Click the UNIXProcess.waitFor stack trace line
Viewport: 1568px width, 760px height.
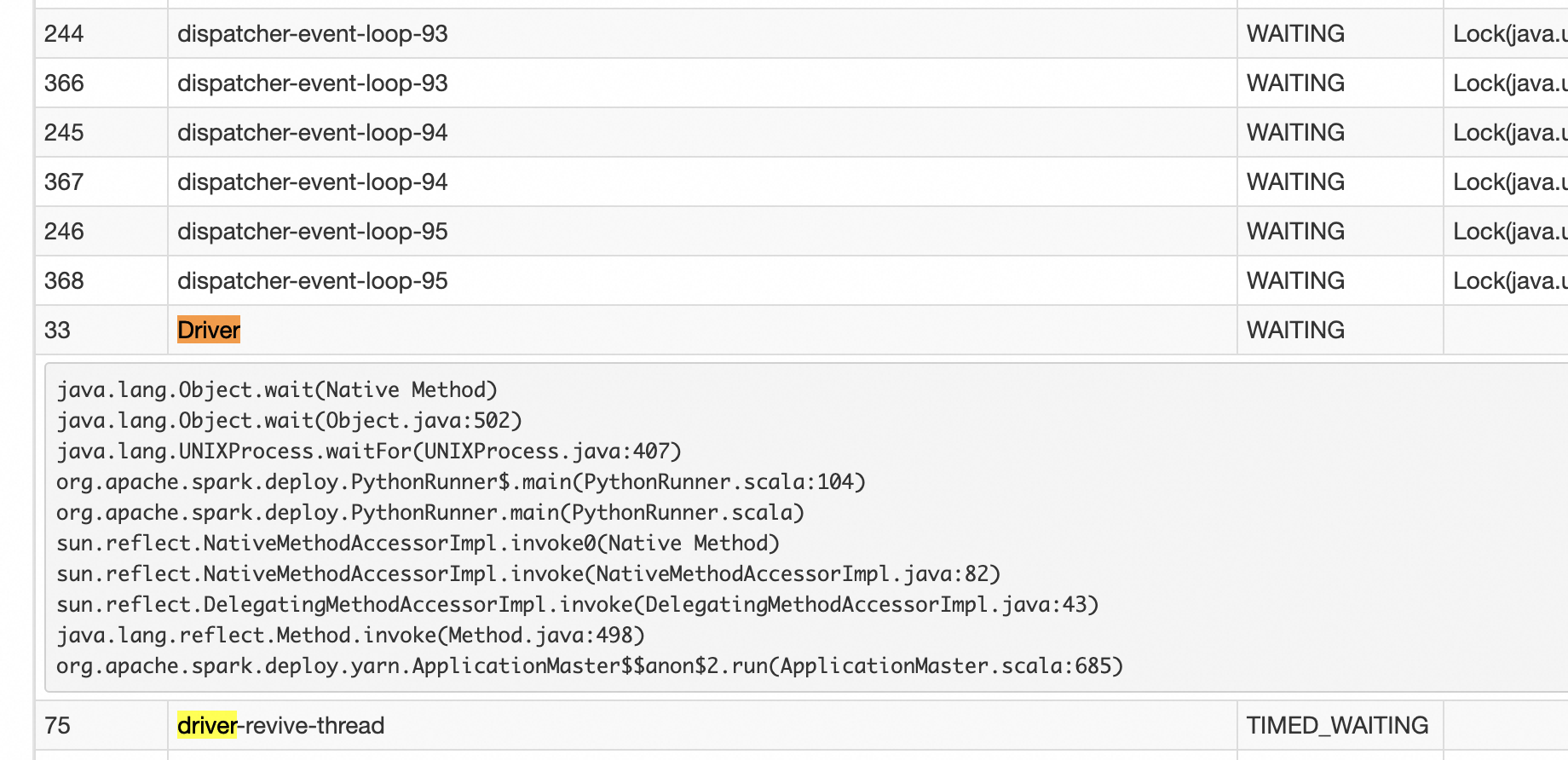point(369,452)
